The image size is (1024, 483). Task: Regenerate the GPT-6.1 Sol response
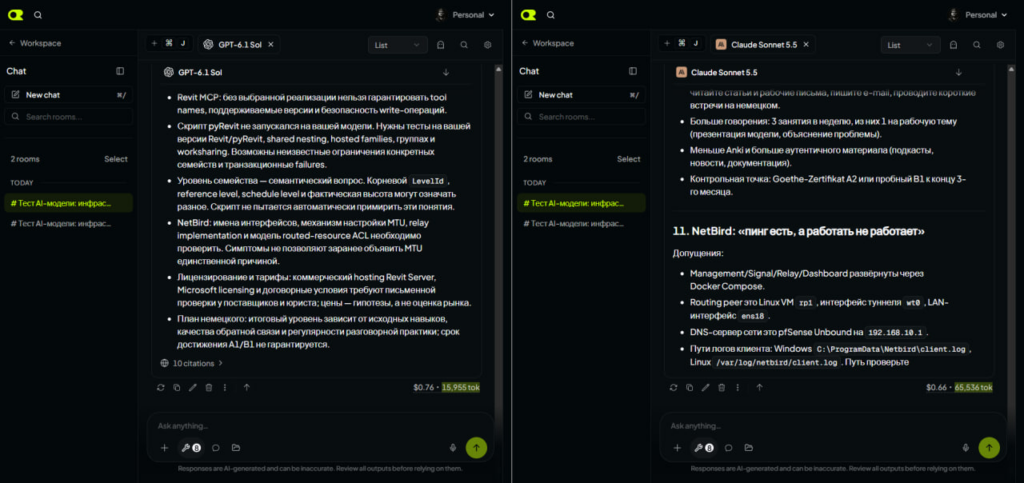pyautogui.click(x=161, y=388)
